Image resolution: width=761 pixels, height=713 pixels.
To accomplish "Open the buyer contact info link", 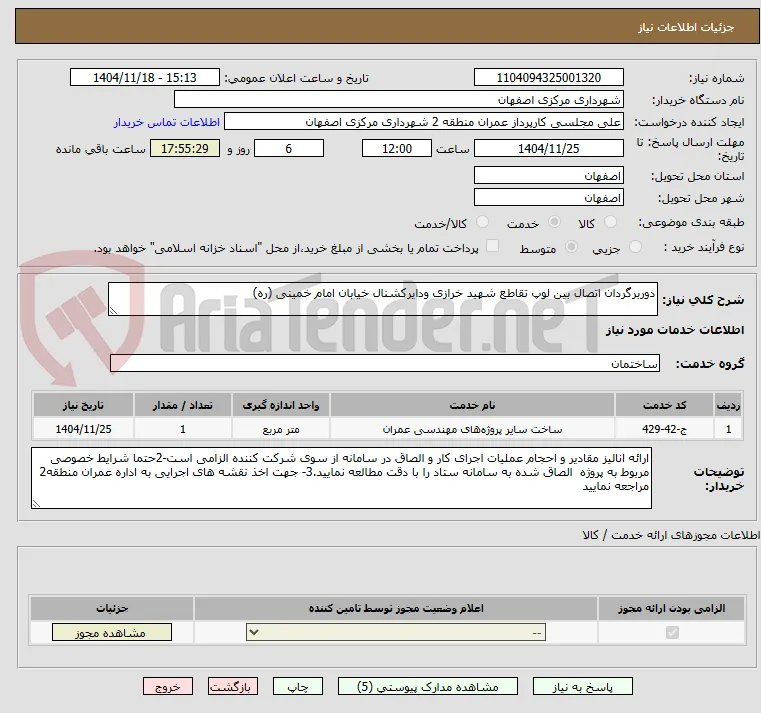I will (x=167, y=122).
